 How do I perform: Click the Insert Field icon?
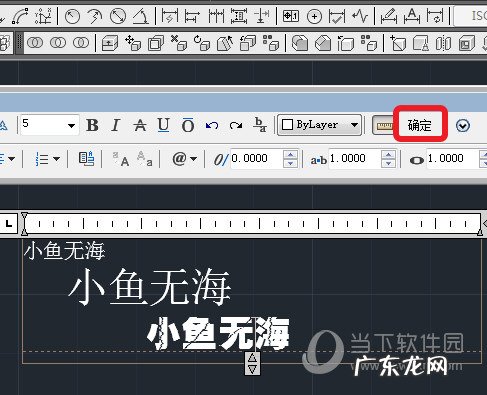[86, 159]
